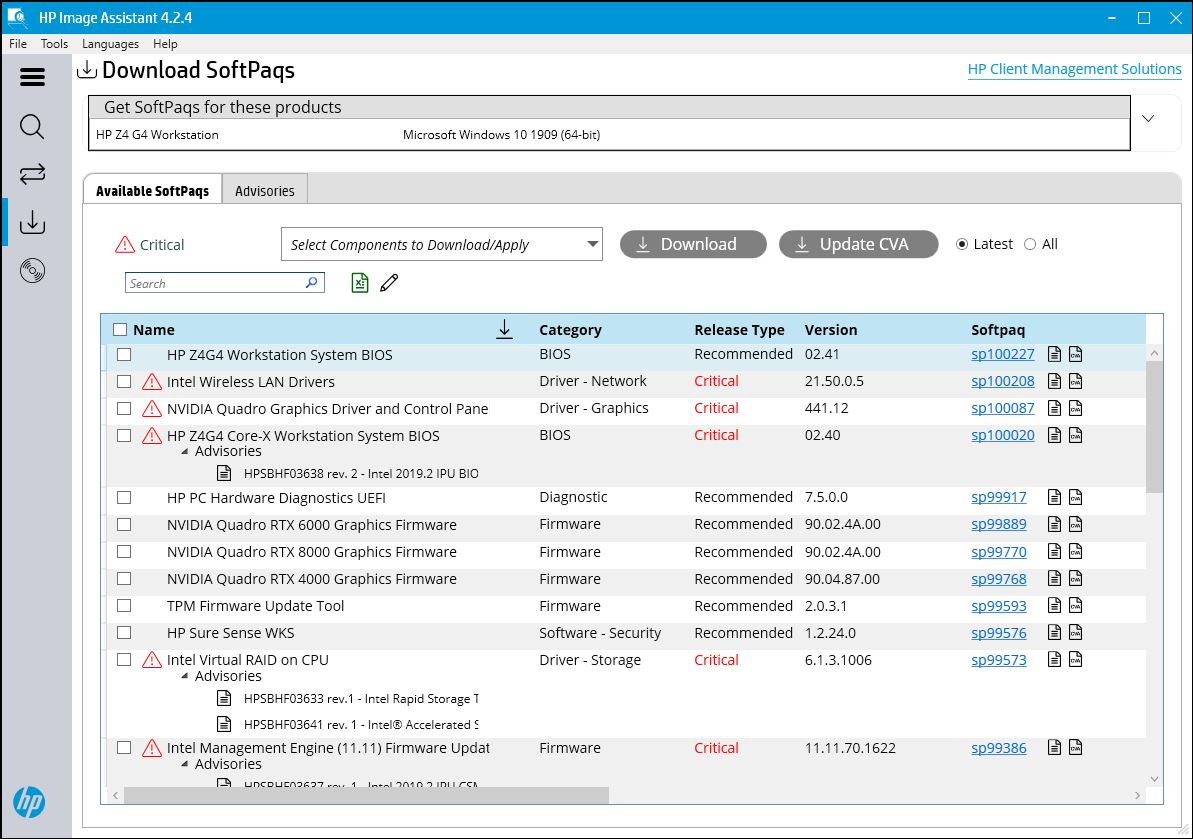
Task: Click the magnifier Analyze icon in sidebar
Action: tap(32, 127)
